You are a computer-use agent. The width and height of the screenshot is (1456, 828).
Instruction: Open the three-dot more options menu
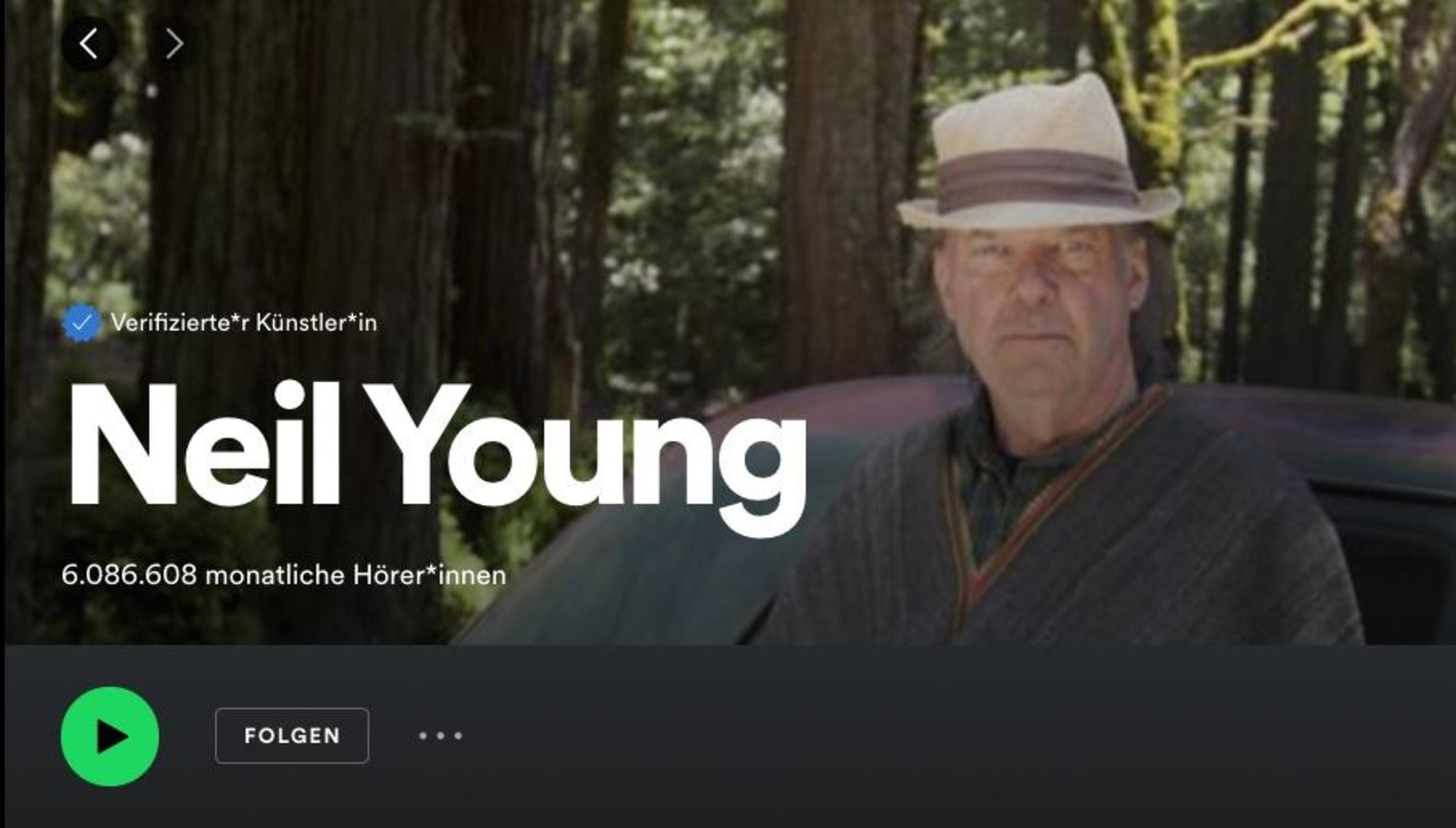[441, 736]
